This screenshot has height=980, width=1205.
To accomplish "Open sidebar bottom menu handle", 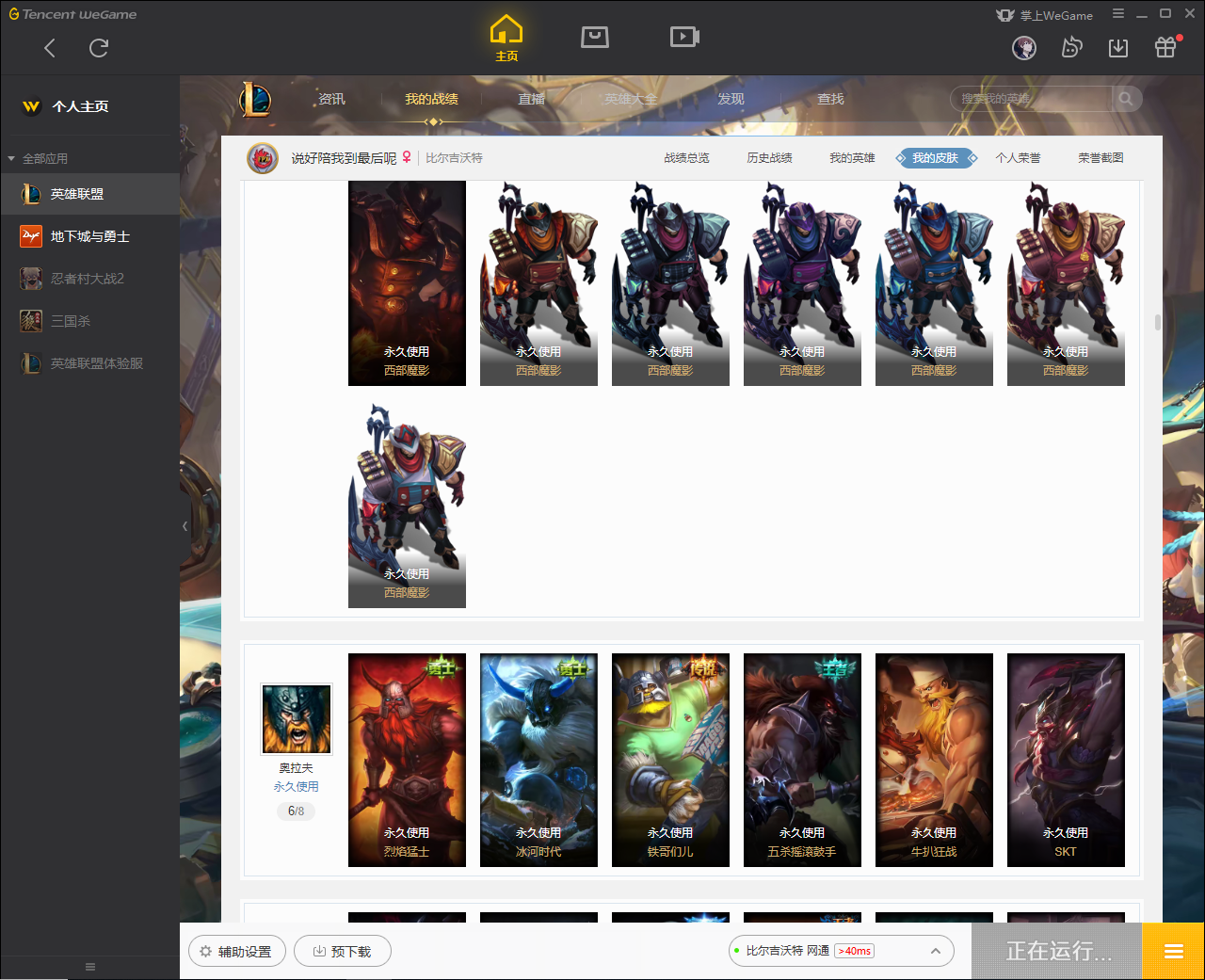I will pyautogui.click(x=90, y=967).
